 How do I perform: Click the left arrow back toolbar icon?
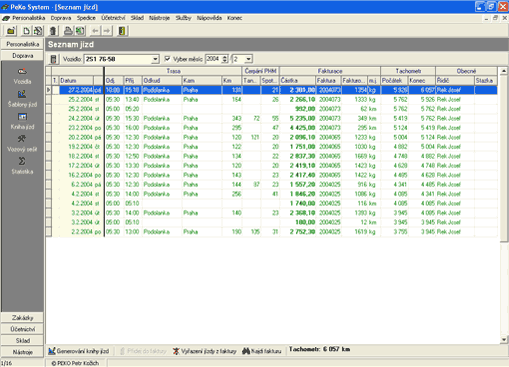(x=95, y=31)
